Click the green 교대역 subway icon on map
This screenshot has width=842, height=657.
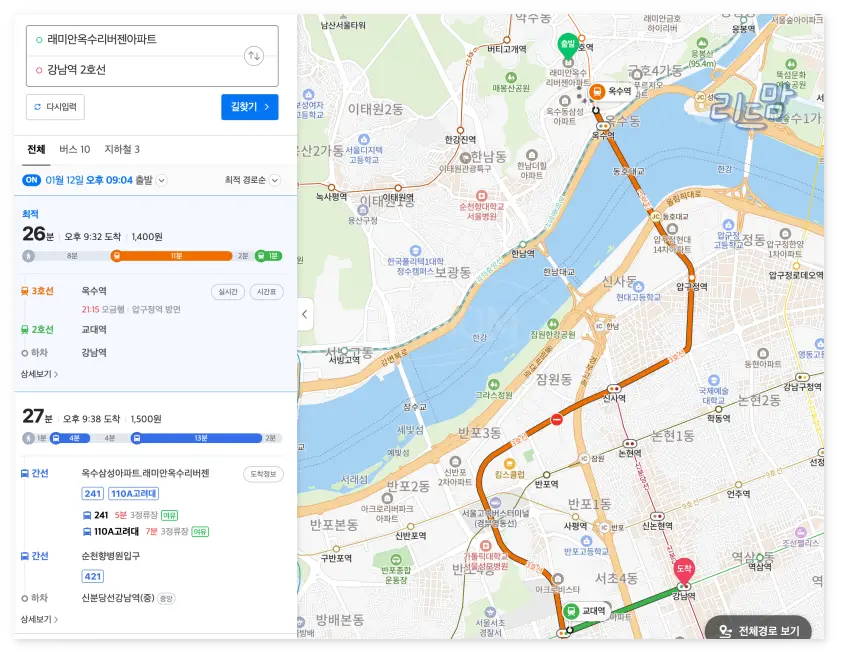pos(571,611)
